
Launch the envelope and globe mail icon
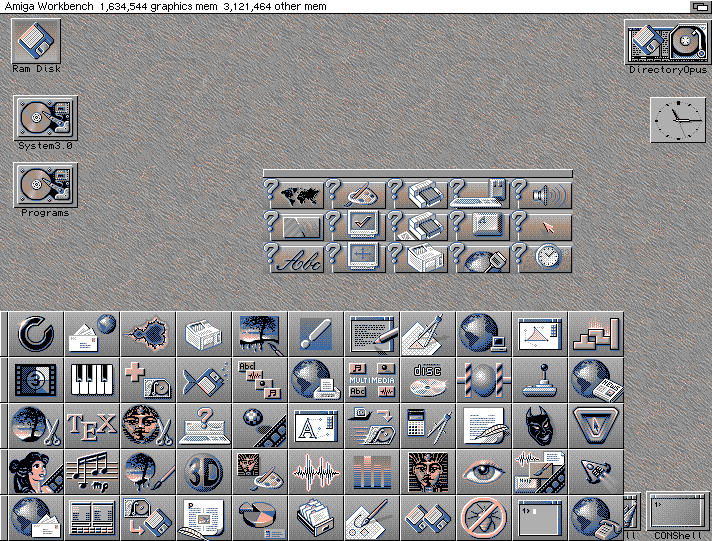[92, 334]
